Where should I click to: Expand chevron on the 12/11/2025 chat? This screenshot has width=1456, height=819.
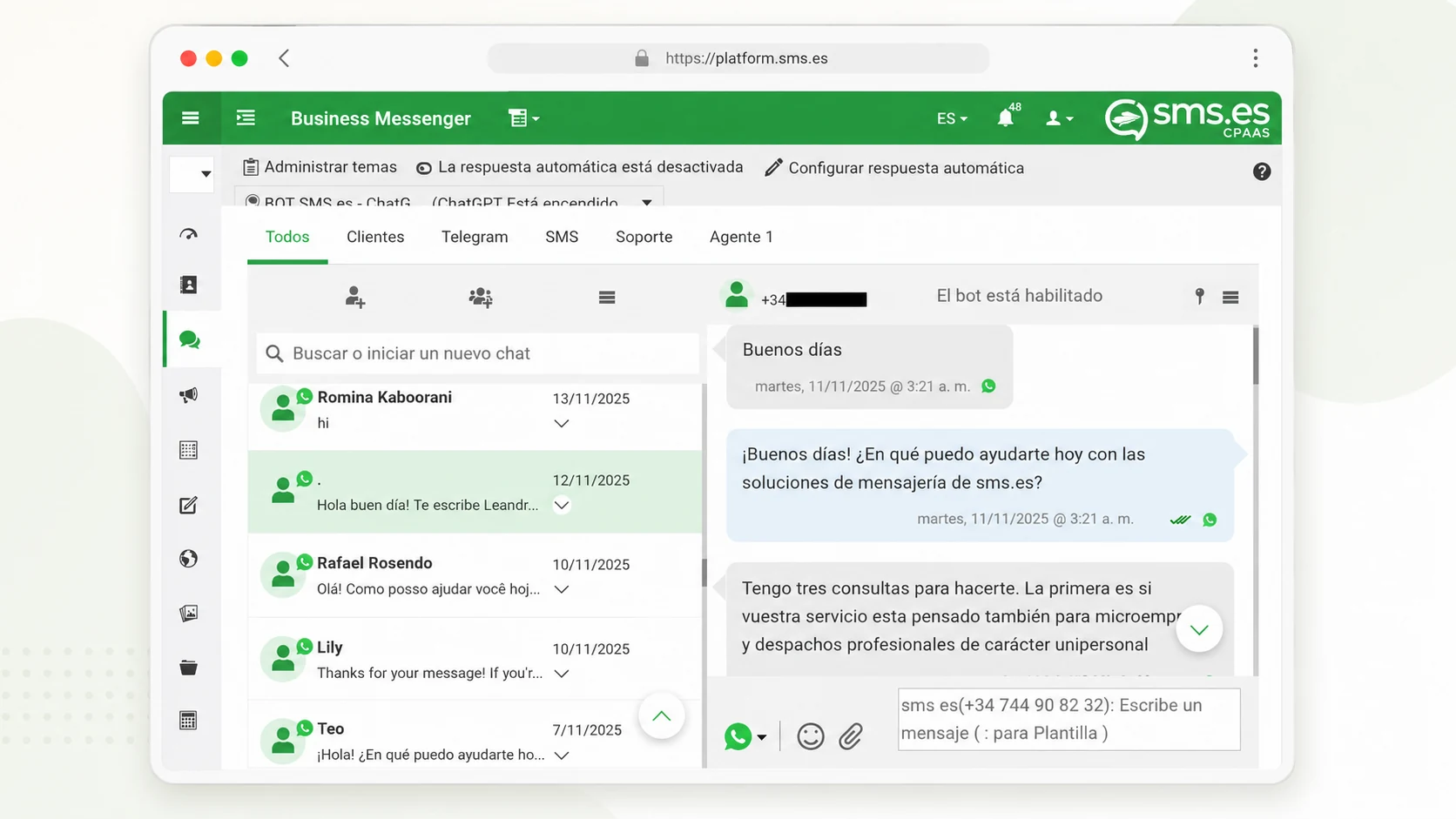coord(562,505)
